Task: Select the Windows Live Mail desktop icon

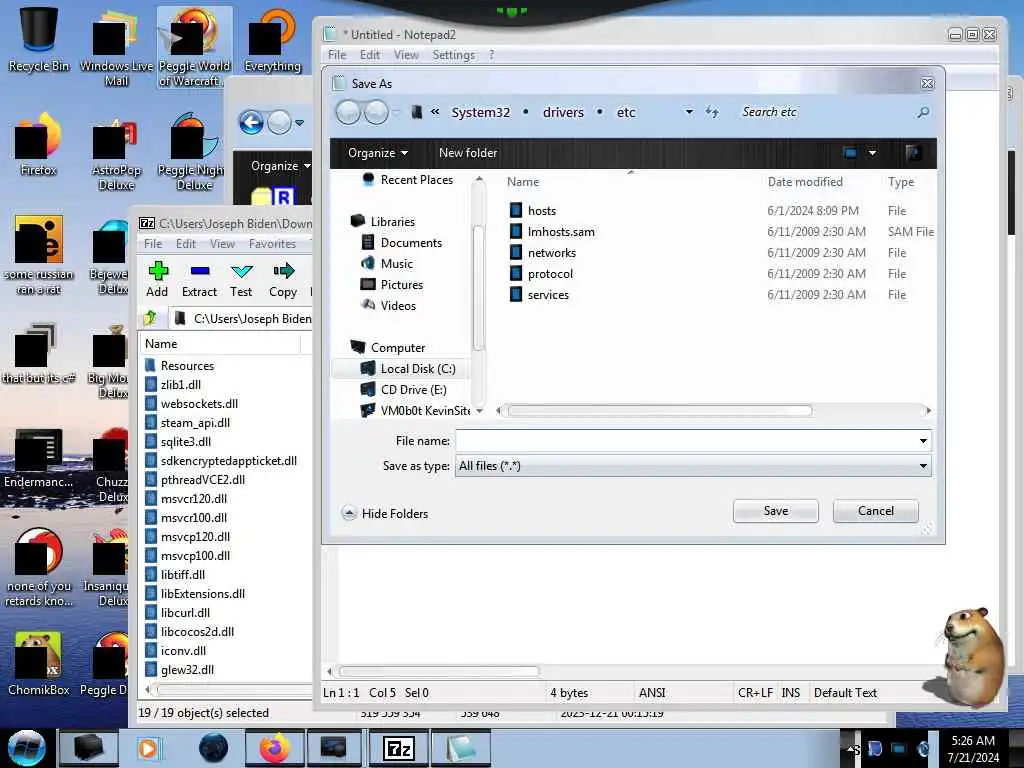Action: pyautogui.click(x=116, y=47)
